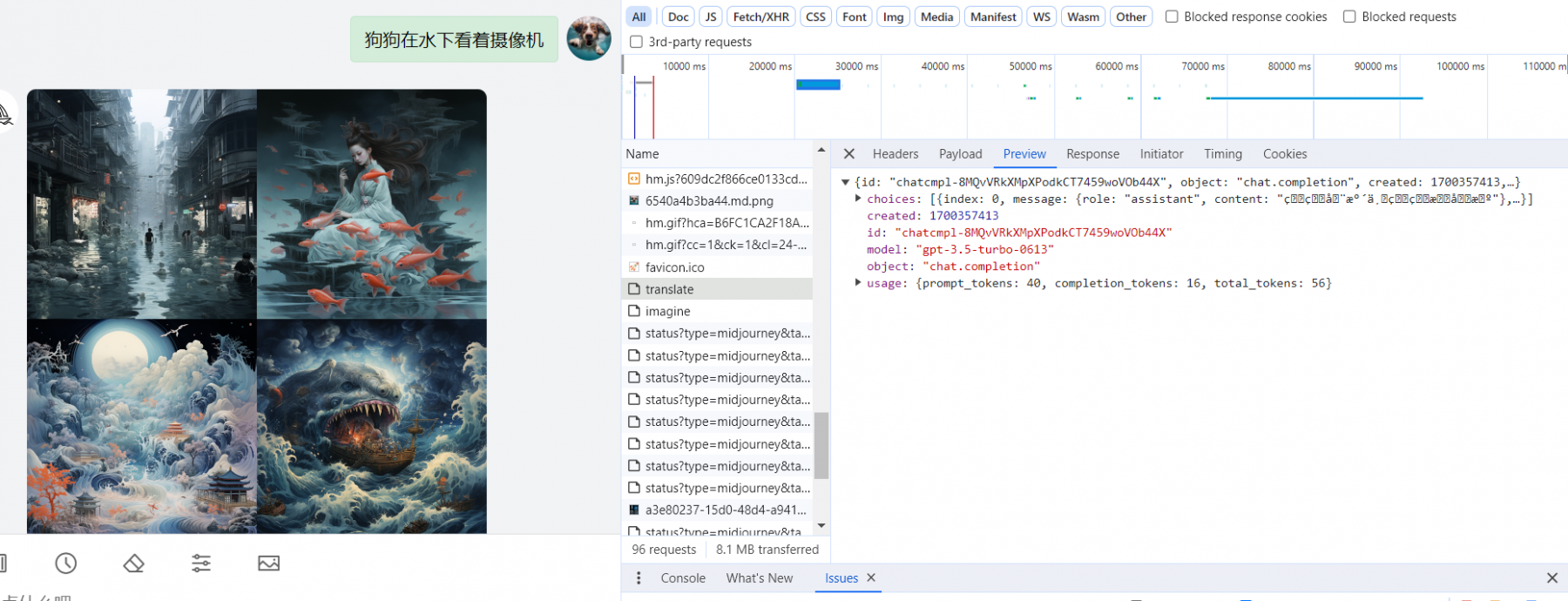Select the Issues drawer tab
This screenshot has height=601, width=1568.
(841, 577)
